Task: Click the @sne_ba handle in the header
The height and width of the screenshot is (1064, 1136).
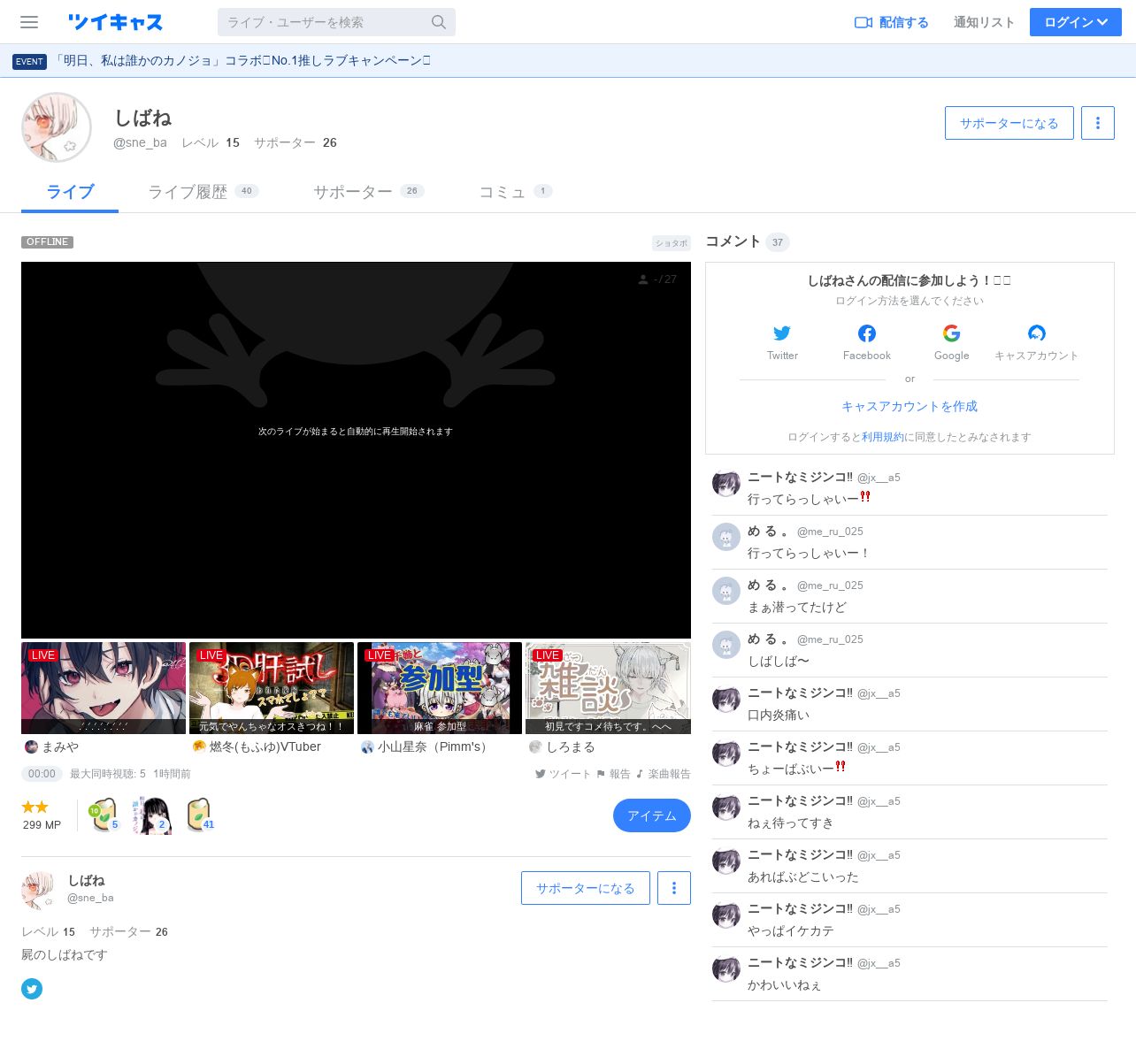Action: click(140, 142)
